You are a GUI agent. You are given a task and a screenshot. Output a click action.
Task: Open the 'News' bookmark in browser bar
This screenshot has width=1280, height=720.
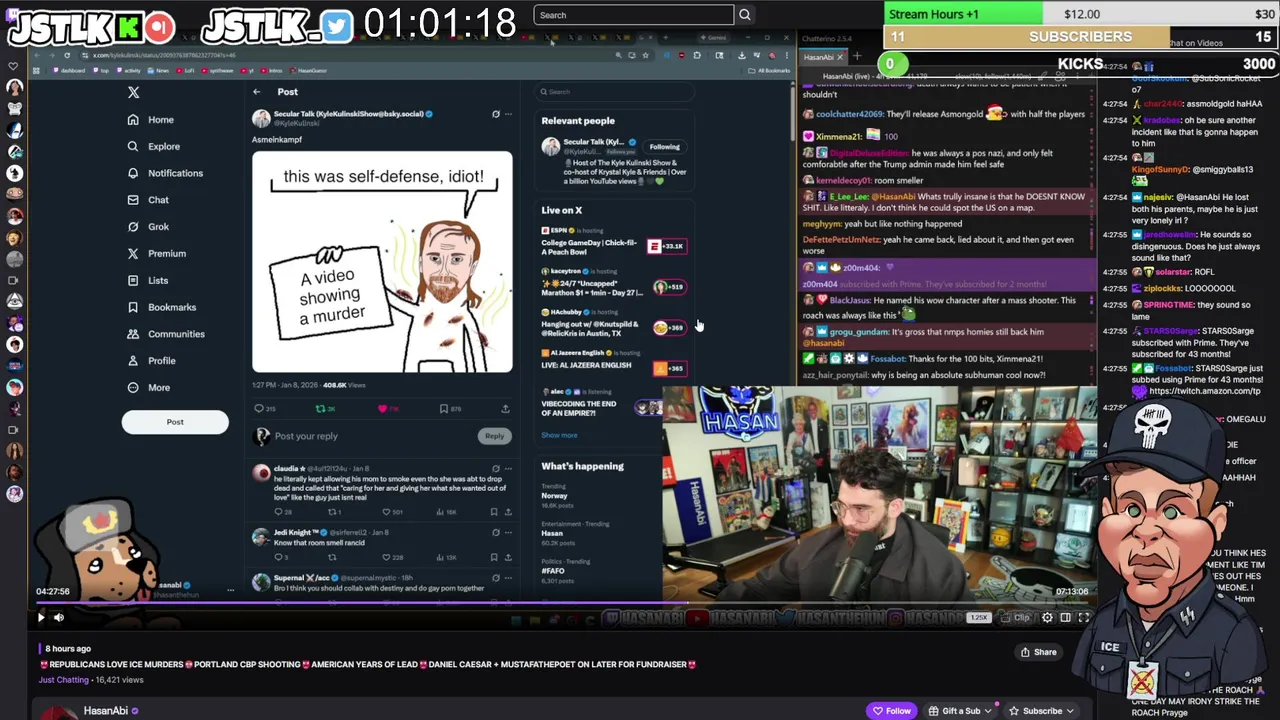click(158, 71)
